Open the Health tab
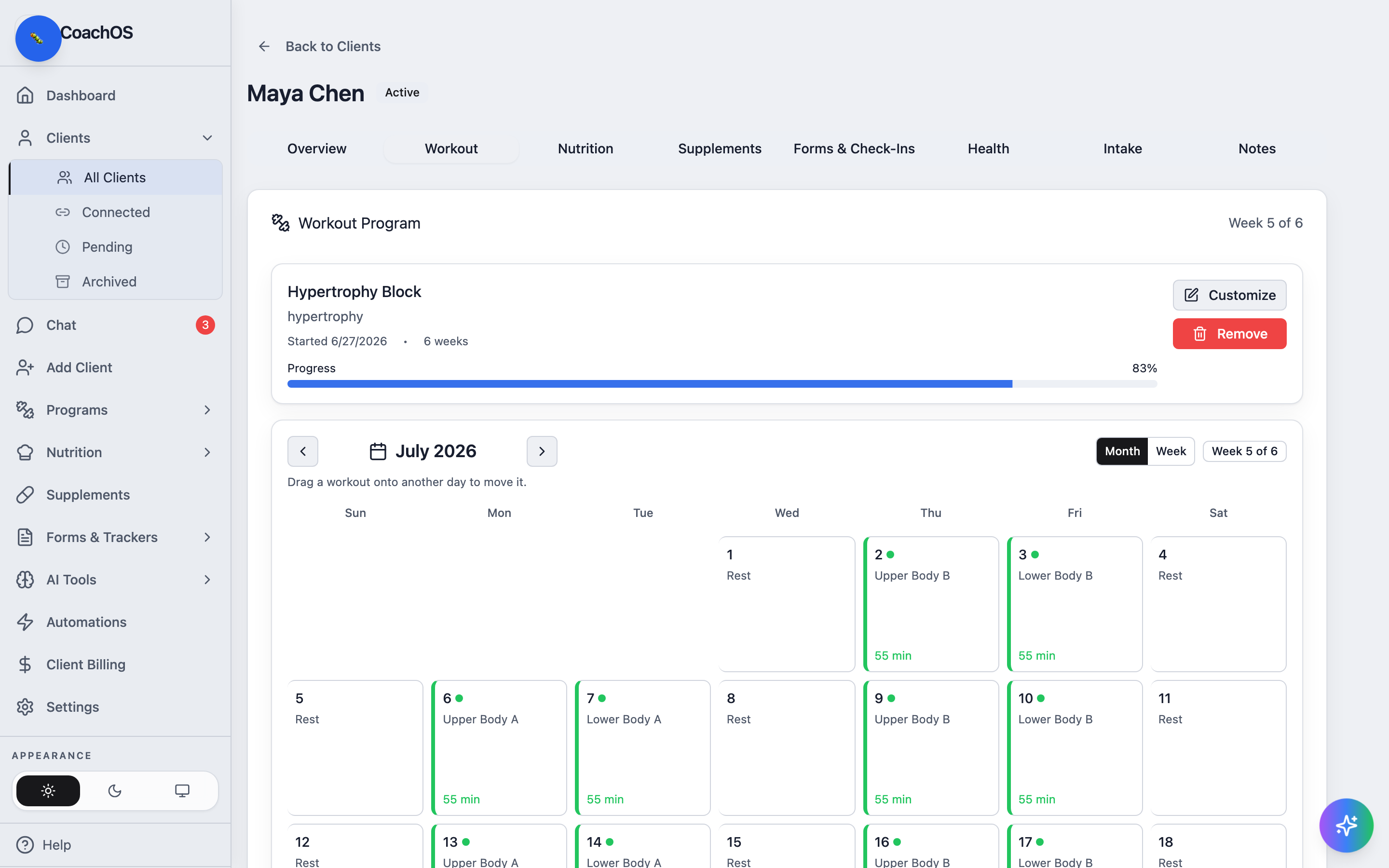Screen dimensions: 1389x868 click(988, 149)
